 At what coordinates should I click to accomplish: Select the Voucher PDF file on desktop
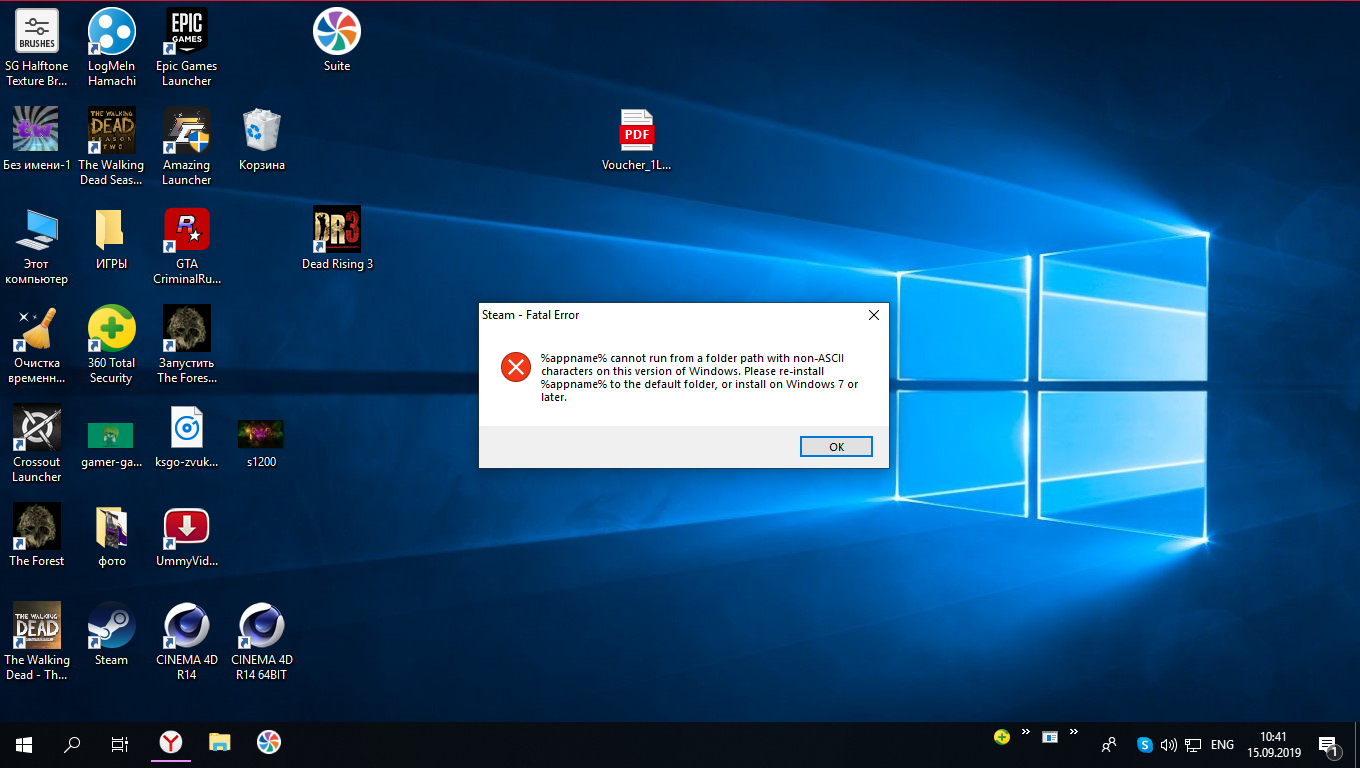[637, 139]
